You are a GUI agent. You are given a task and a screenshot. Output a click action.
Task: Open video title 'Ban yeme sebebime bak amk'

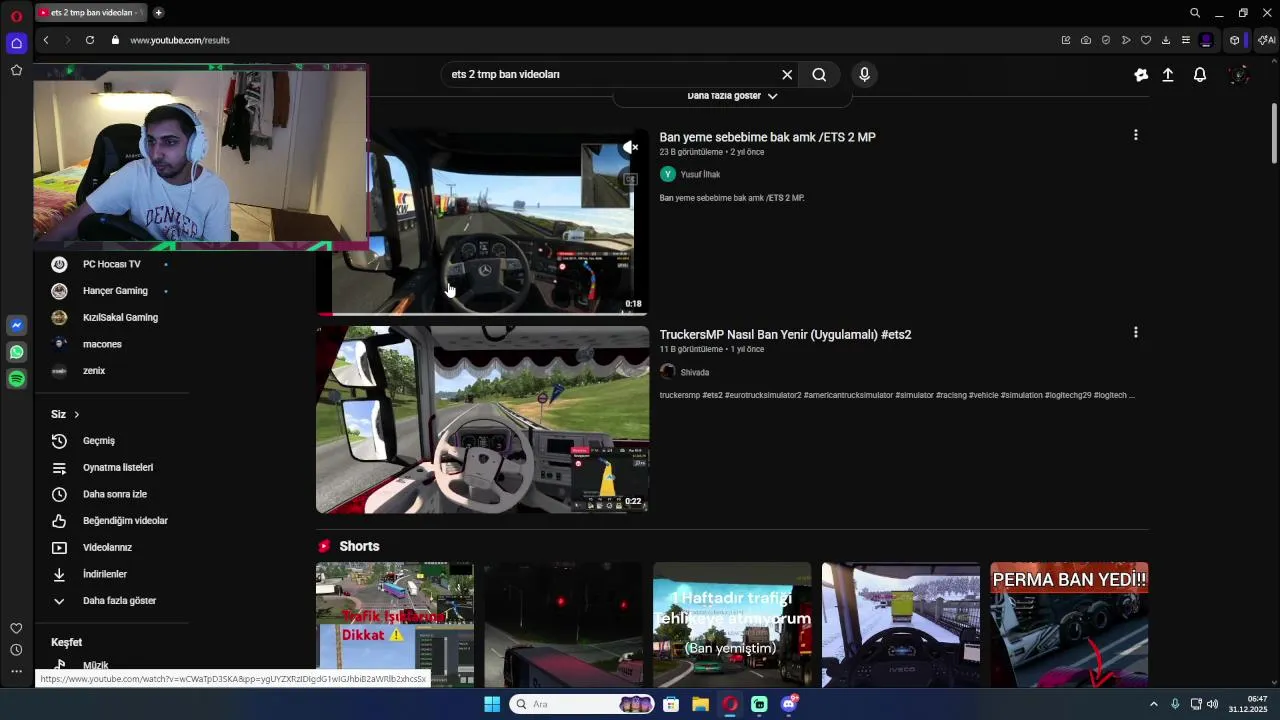click(767, 137)
